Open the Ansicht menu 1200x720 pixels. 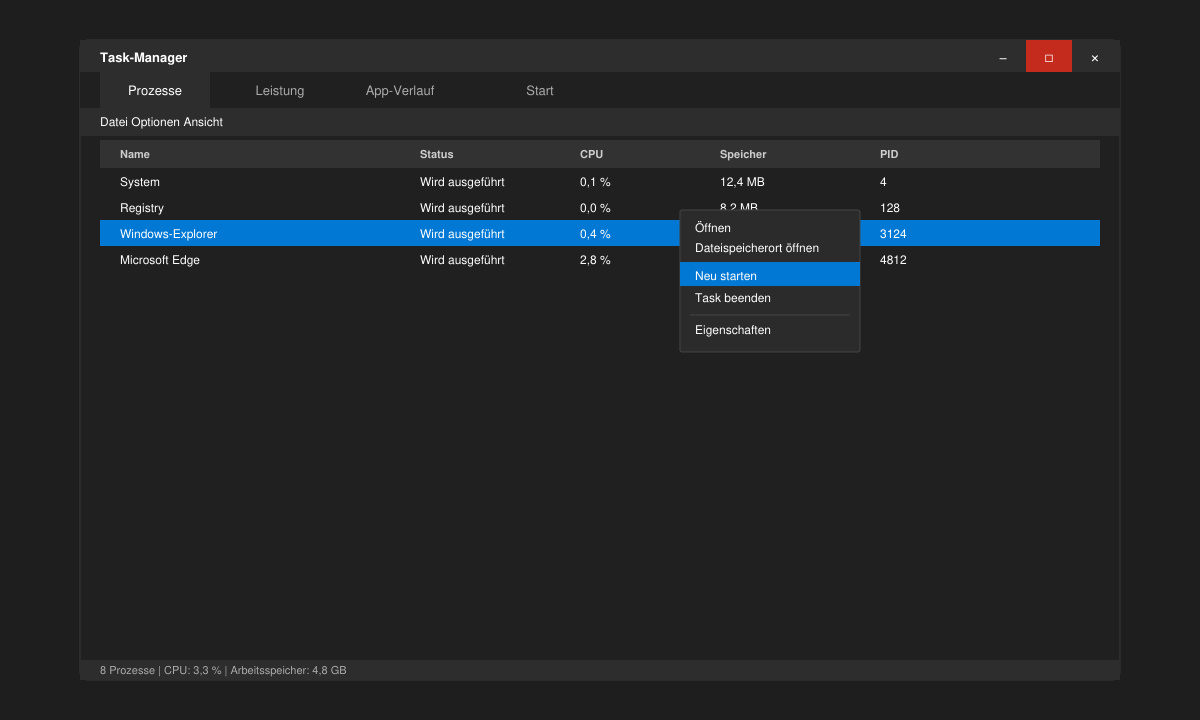[203, 122]
